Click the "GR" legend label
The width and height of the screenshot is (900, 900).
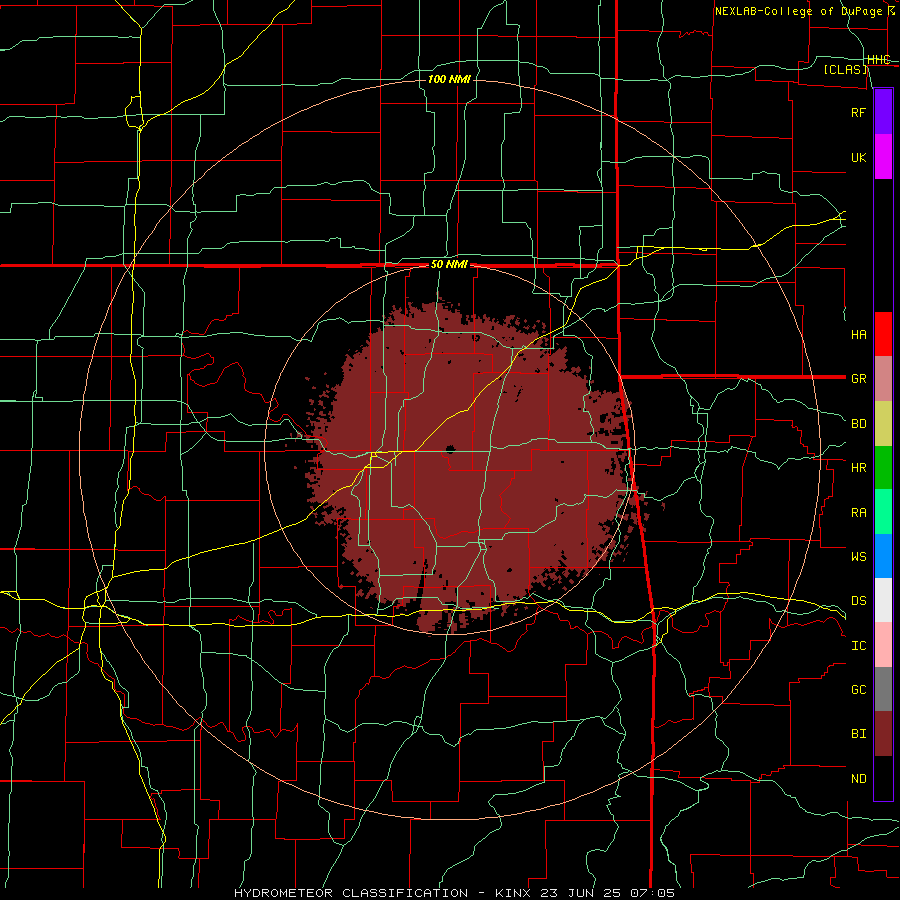click(x=858, y=379)
